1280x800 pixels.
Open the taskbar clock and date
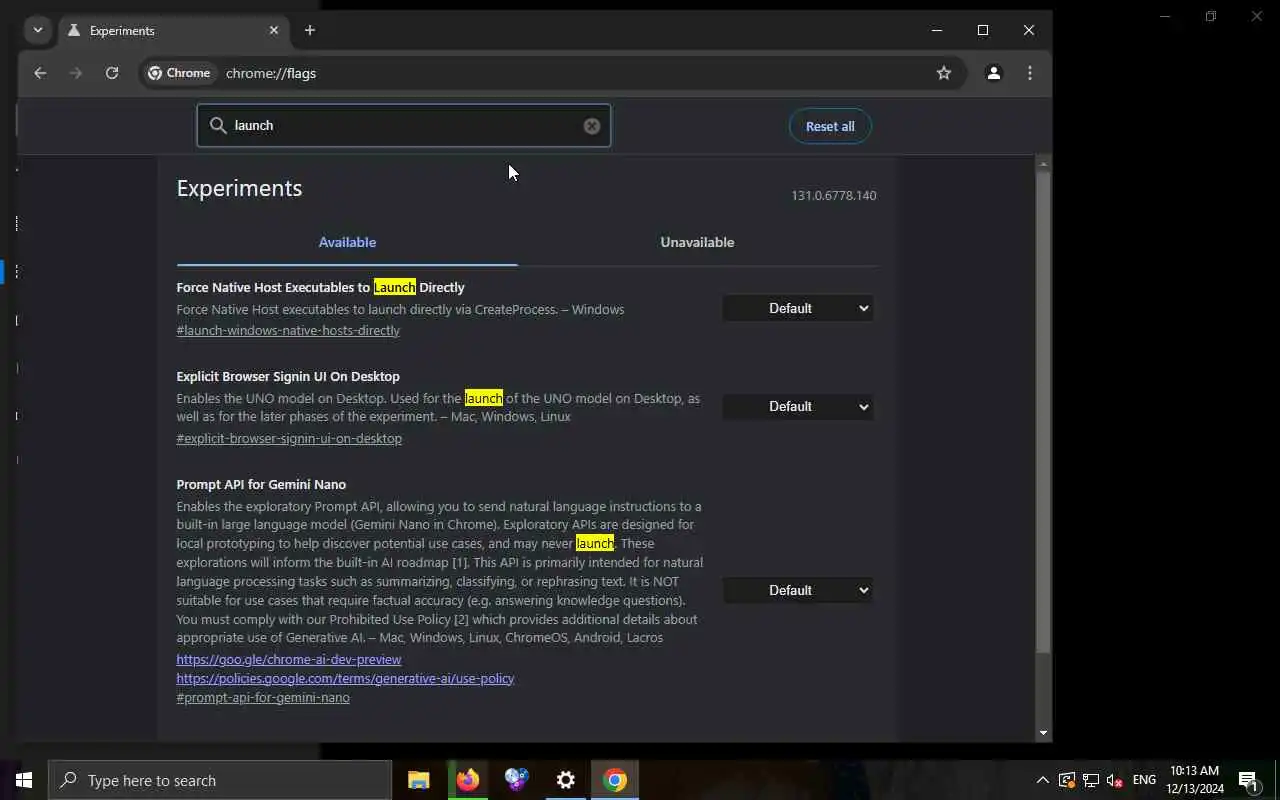click(1194, 780)
